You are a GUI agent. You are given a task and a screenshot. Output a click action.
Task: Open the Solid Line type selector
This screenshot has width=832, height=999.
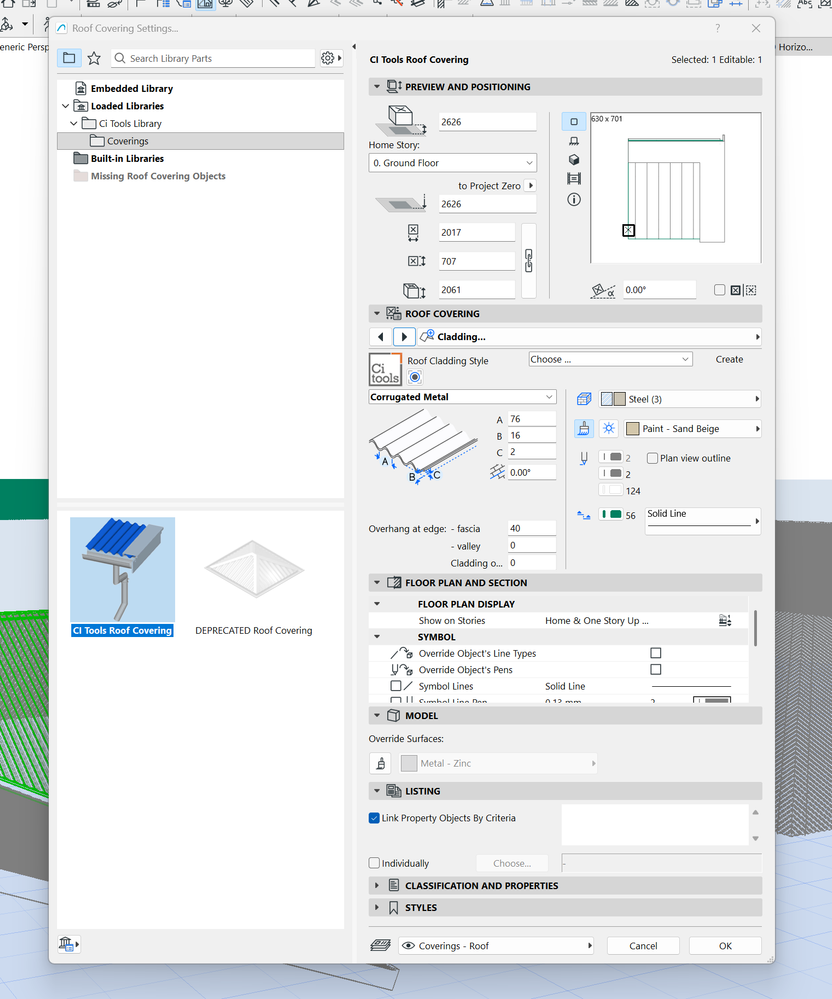point(703,521)
